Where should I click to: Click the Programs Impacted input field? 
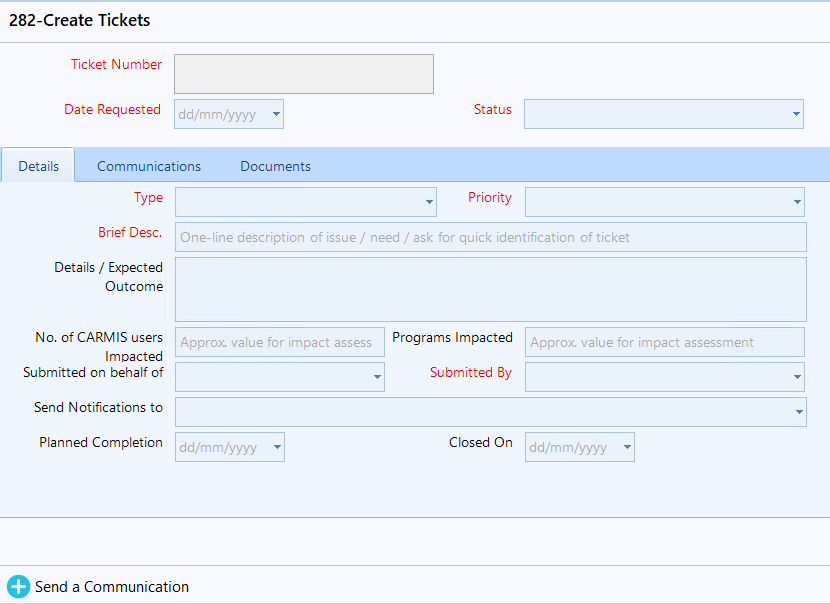pos(664,342)
